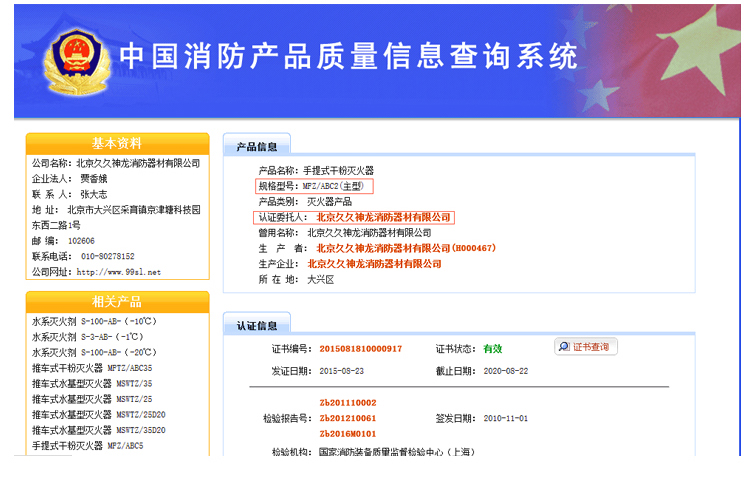Open related product 推车式水基型灭火器 MSWTZ/35D20
The height and width of the screenshot is (496, 750).
coord(99,430)
